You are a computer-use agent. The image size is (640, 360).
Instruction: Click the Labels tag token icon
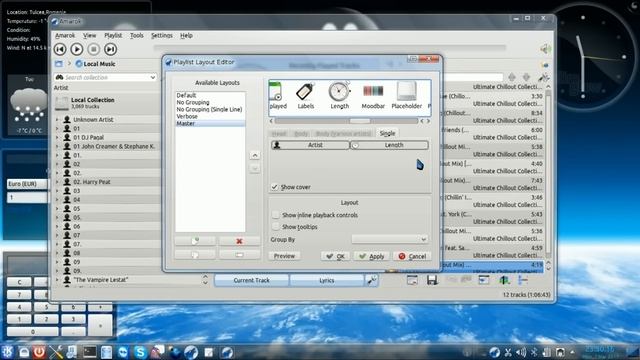(x=306, y=91)
